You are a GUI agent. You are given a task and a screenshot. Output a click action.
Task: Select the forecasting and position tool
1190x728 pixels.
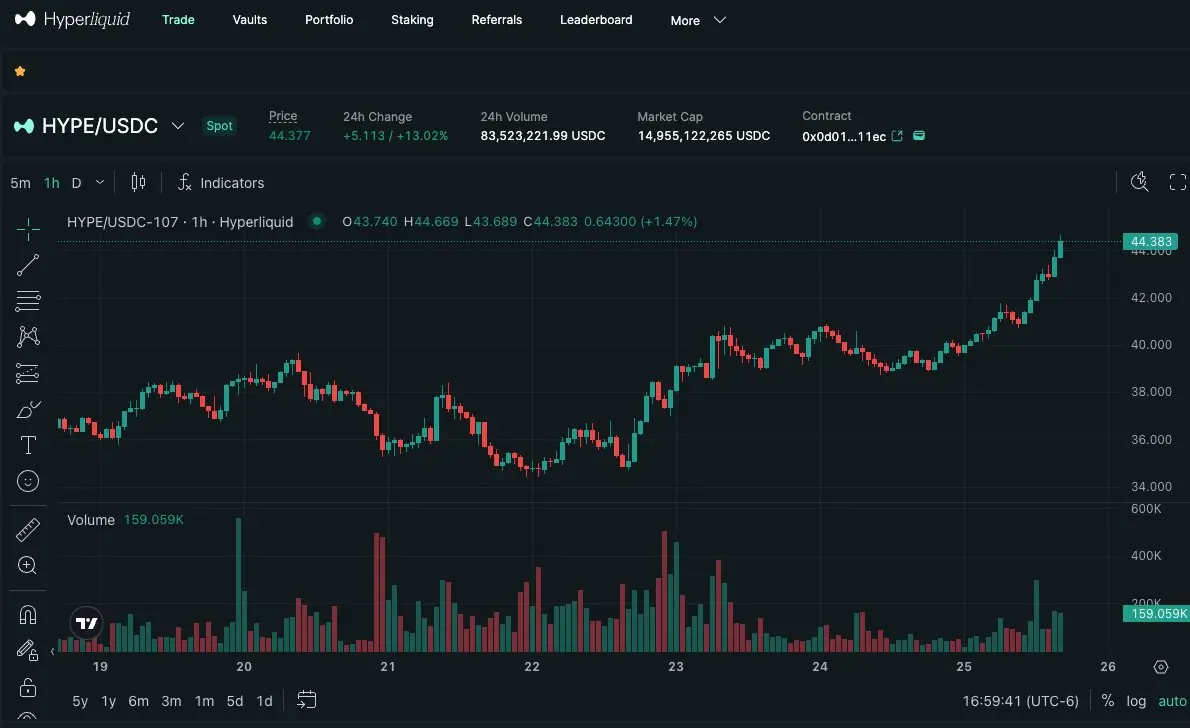(x=28, y=373)
